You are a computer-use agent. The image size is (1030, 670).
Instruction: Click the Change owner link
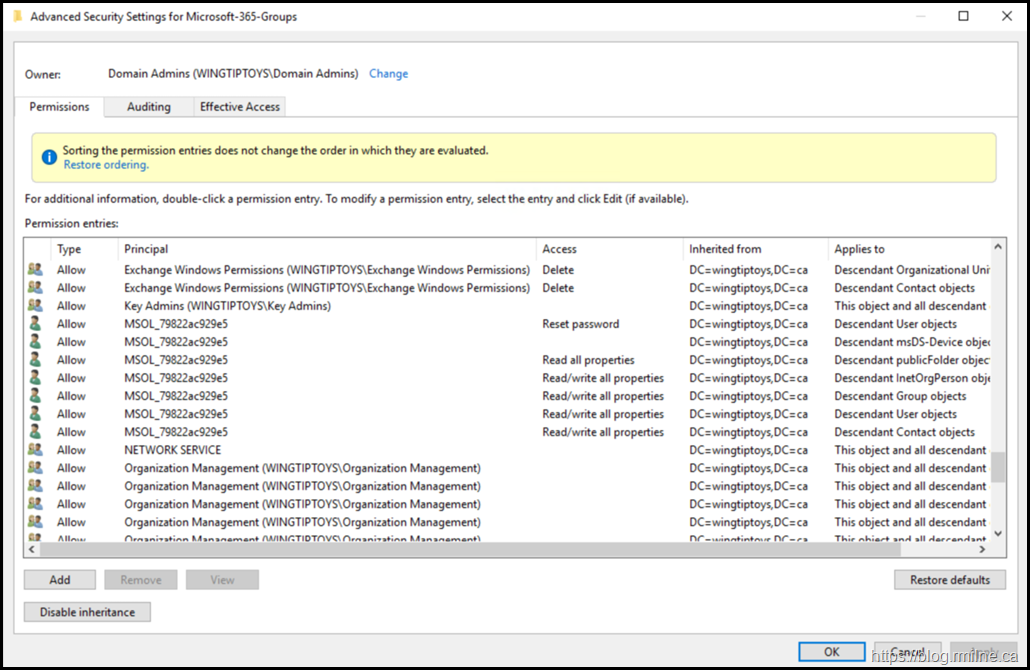tap(388, 74)
